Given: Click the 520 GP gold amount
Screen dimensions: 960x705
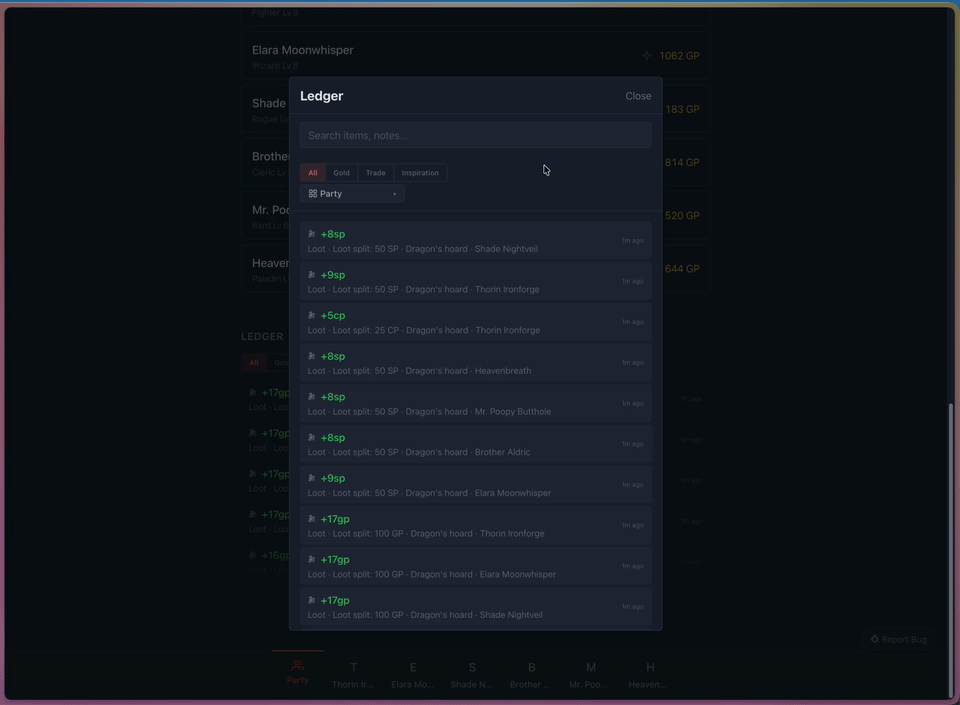Looking at the screenshot, I should [682, 215].
